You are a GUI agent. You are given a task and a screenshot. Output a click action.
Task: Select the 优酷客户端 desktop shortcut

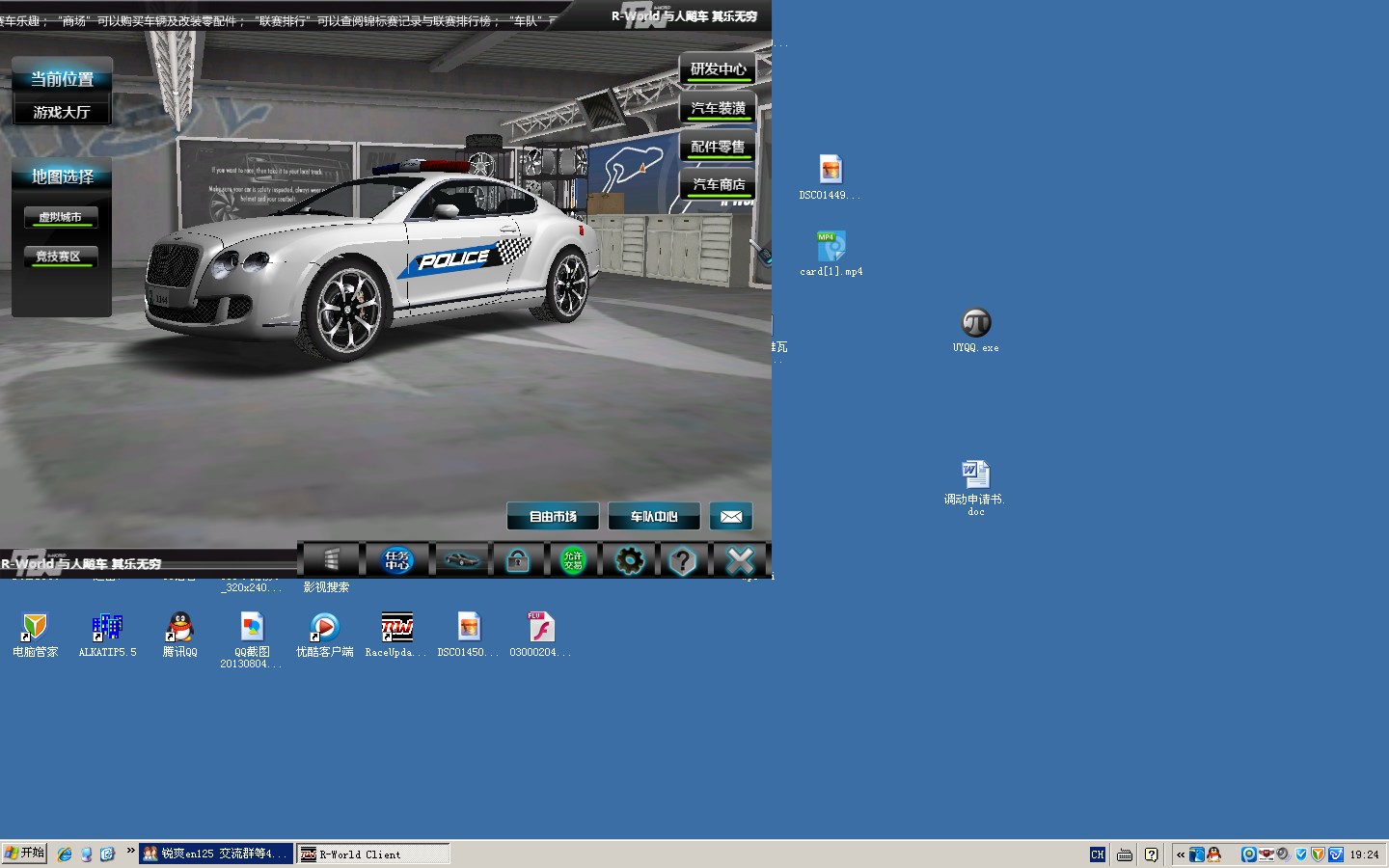pyautogui.click(x=324, y=635)
